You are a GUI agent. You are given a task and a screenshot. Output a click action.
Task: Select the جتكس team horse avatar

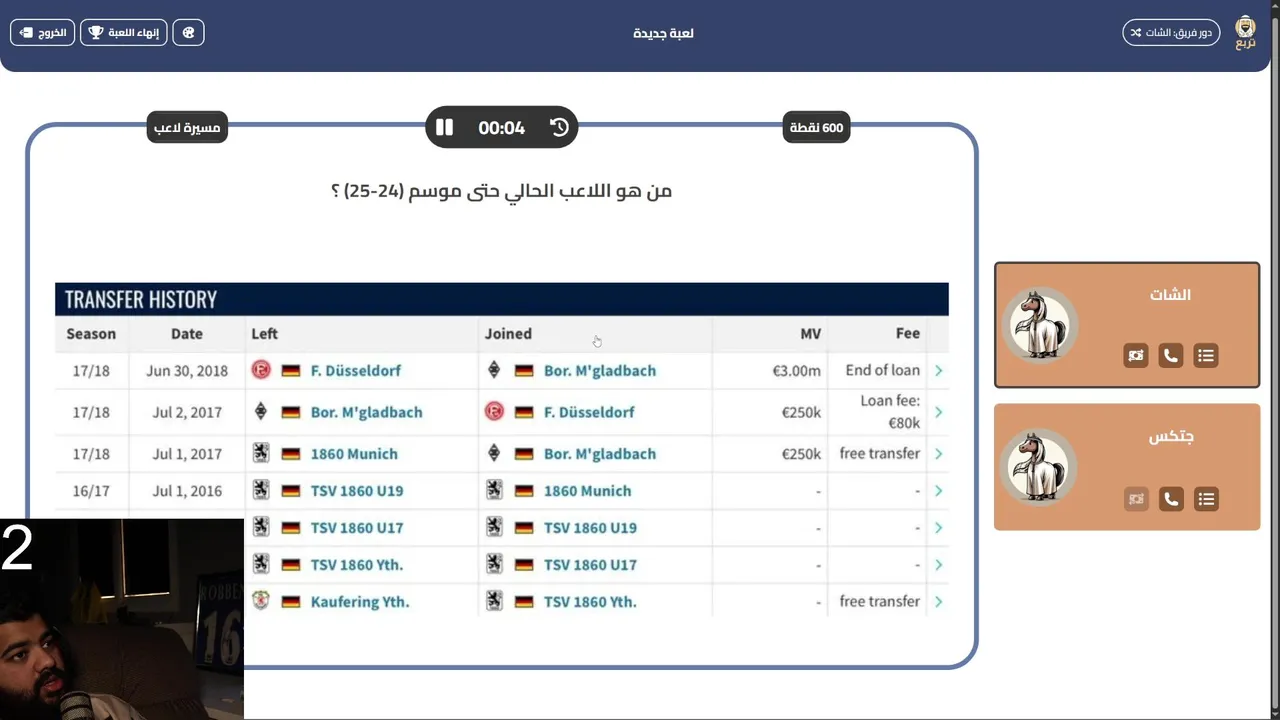click(x=1039, y=467)
